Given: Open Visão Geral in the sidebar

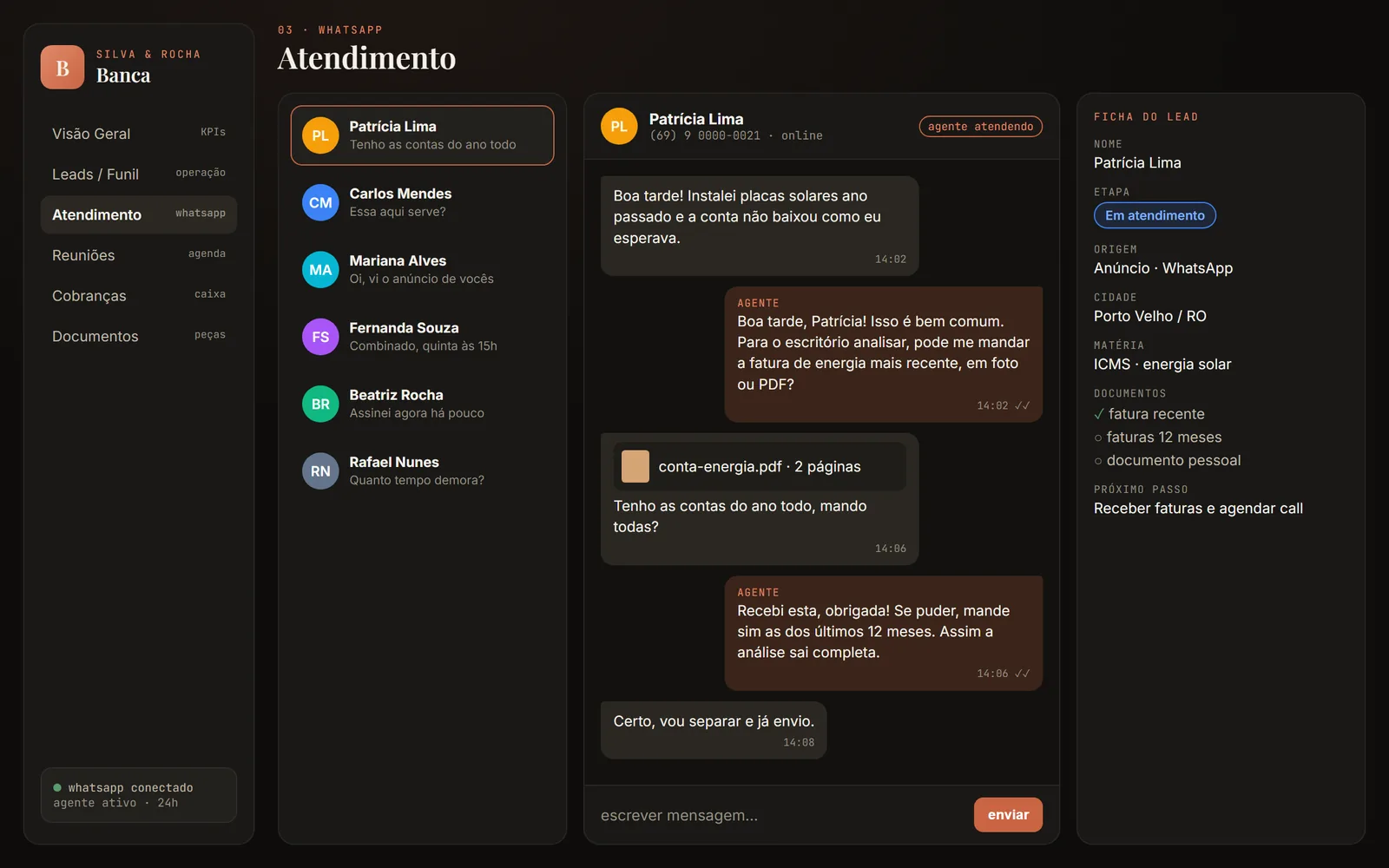Looking at the screenshot, I should [139, 134].
